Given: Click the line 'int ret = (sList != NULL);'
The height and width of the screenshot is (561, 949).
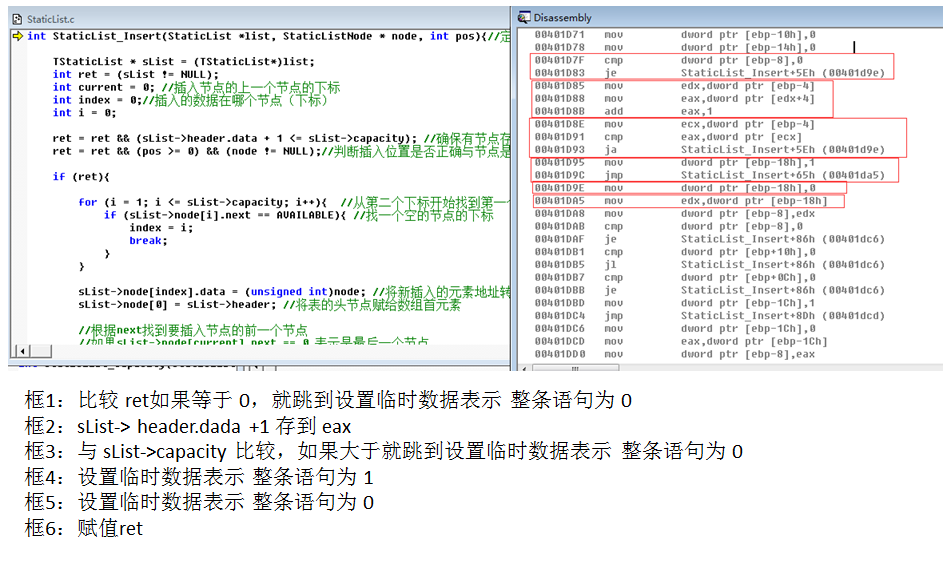Looking at the screenshot, I should 136,74.
